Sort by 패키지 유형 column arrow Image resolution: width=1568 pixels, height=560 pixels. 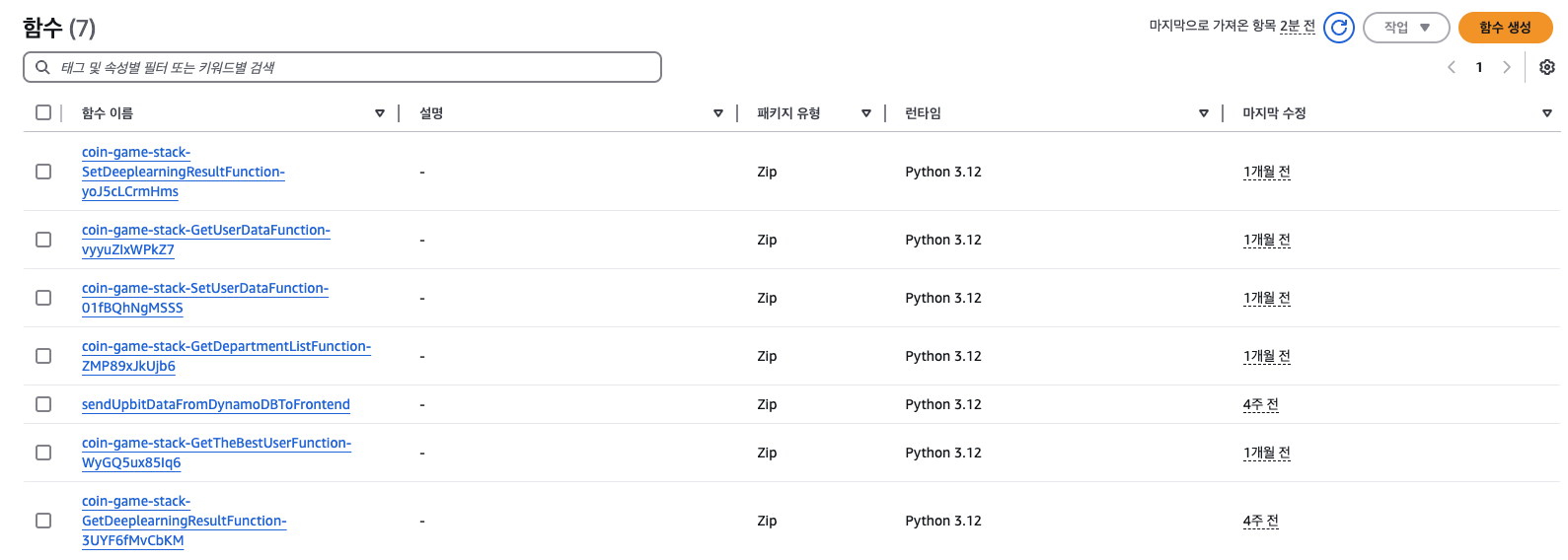pos(866,113)
